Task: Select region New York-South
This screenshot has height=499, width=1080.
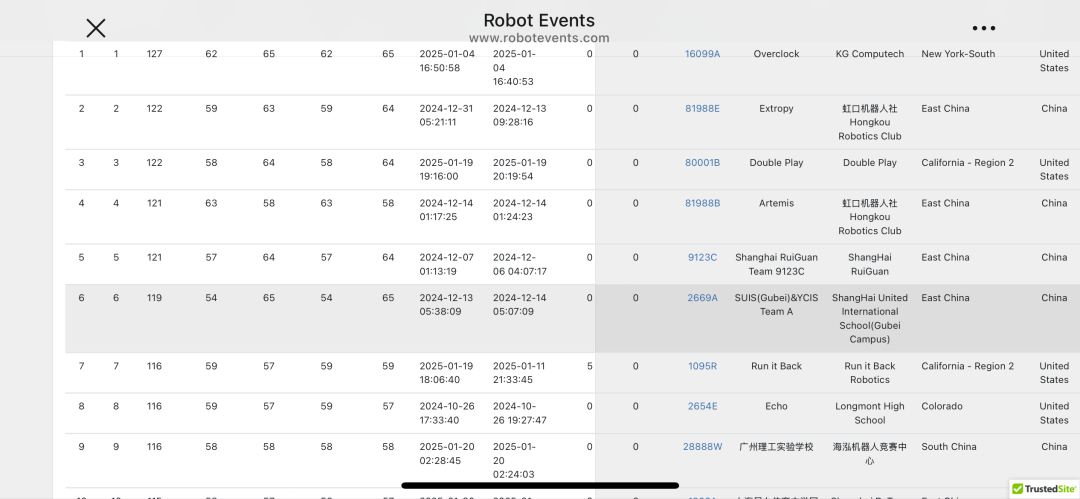Action: coord(958,54)
